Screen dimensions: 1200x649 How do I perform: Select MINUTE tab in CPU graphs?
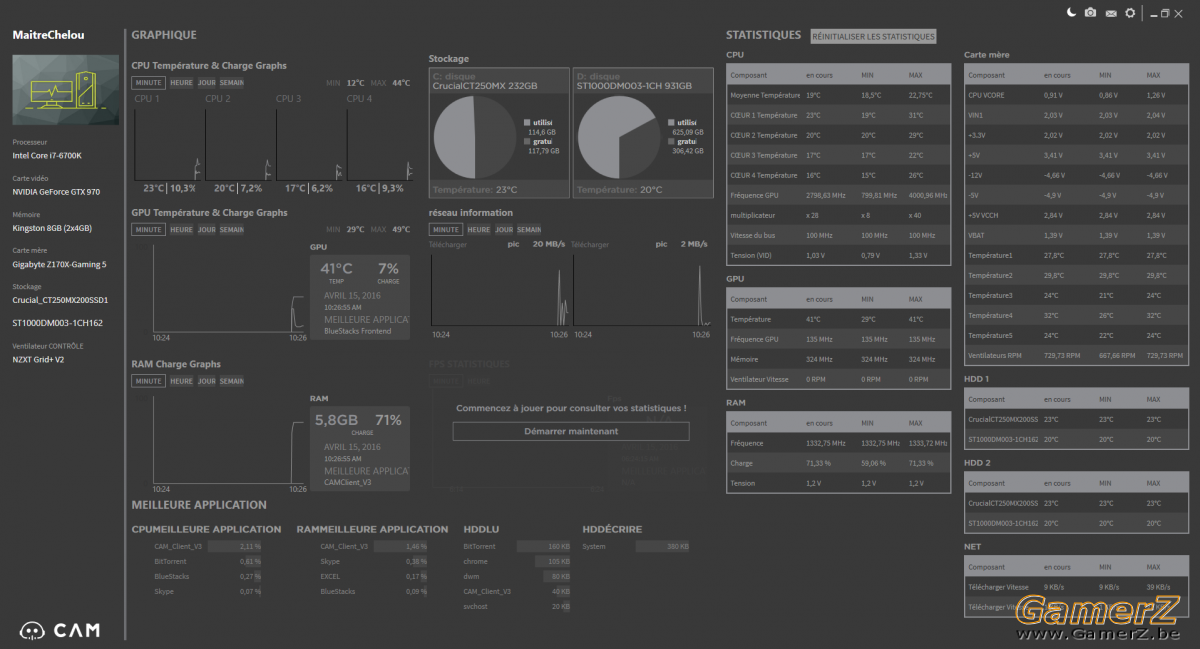(149, 83)
